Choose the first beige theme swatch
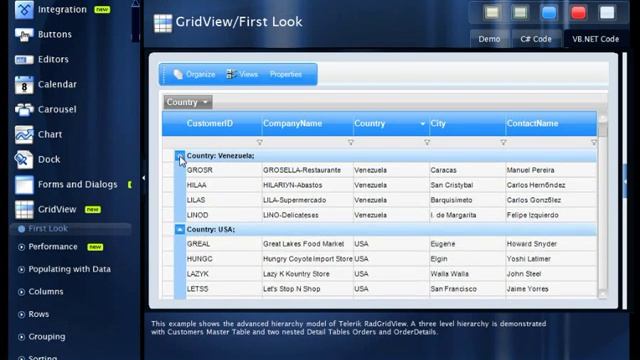The image size is (640, 360). 492,13
